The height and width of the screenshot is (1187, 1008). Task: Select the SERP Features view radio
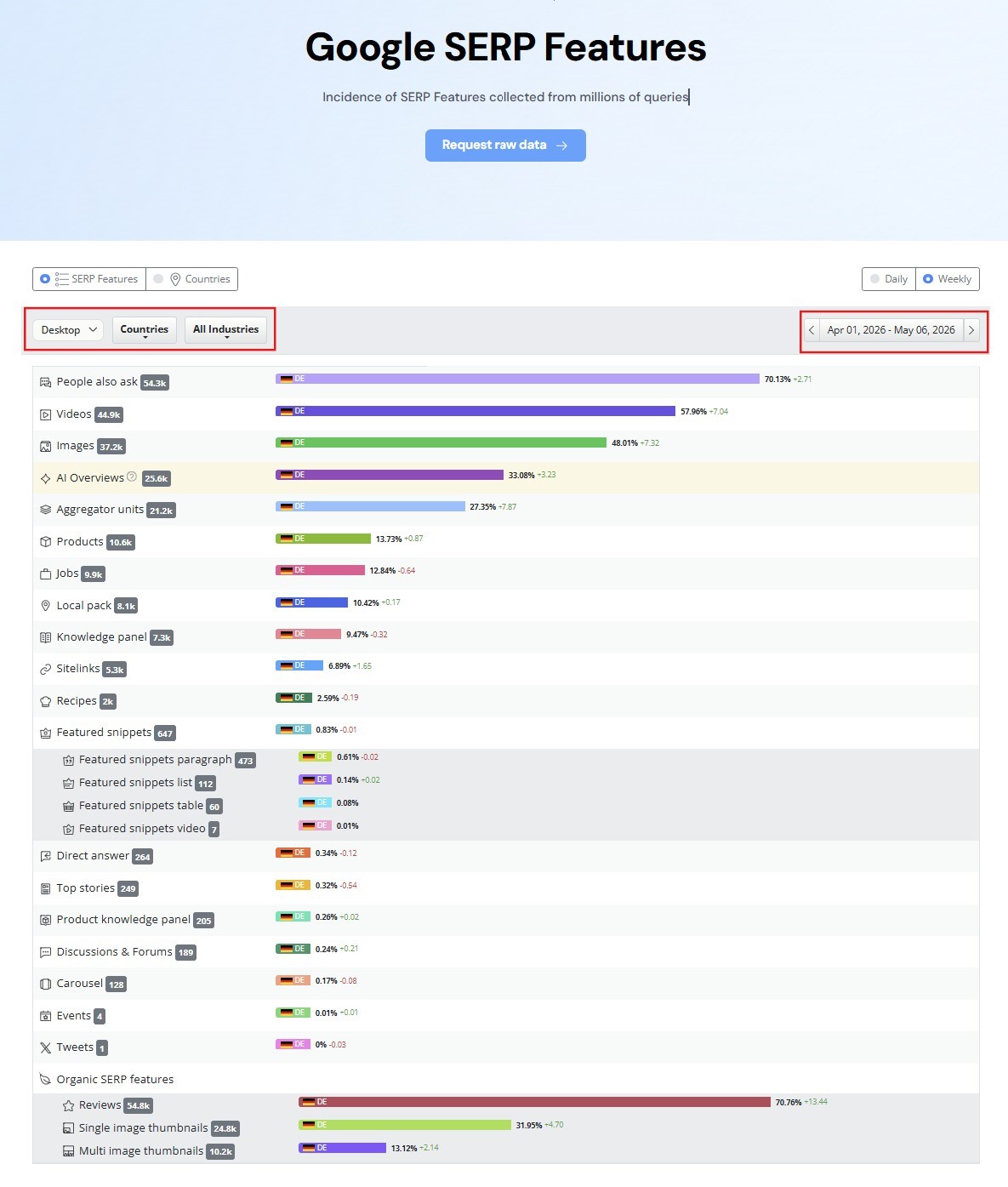(x=45, y=279)
